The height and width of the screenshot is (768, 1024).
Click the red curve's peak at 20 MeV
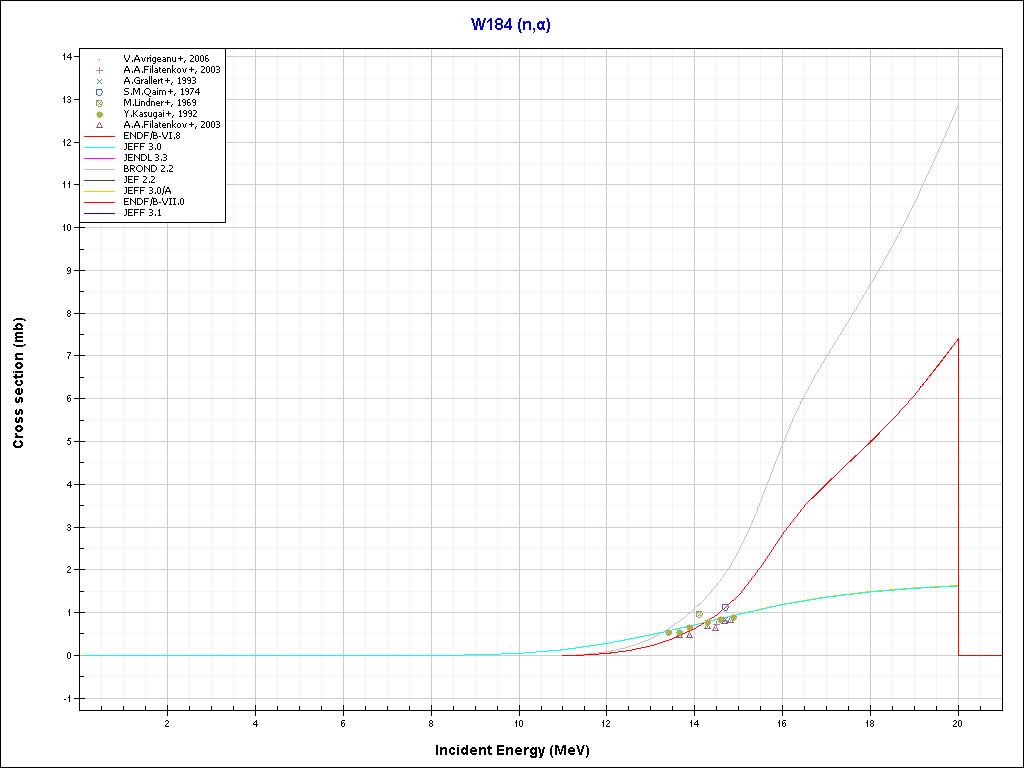(958, 339)
